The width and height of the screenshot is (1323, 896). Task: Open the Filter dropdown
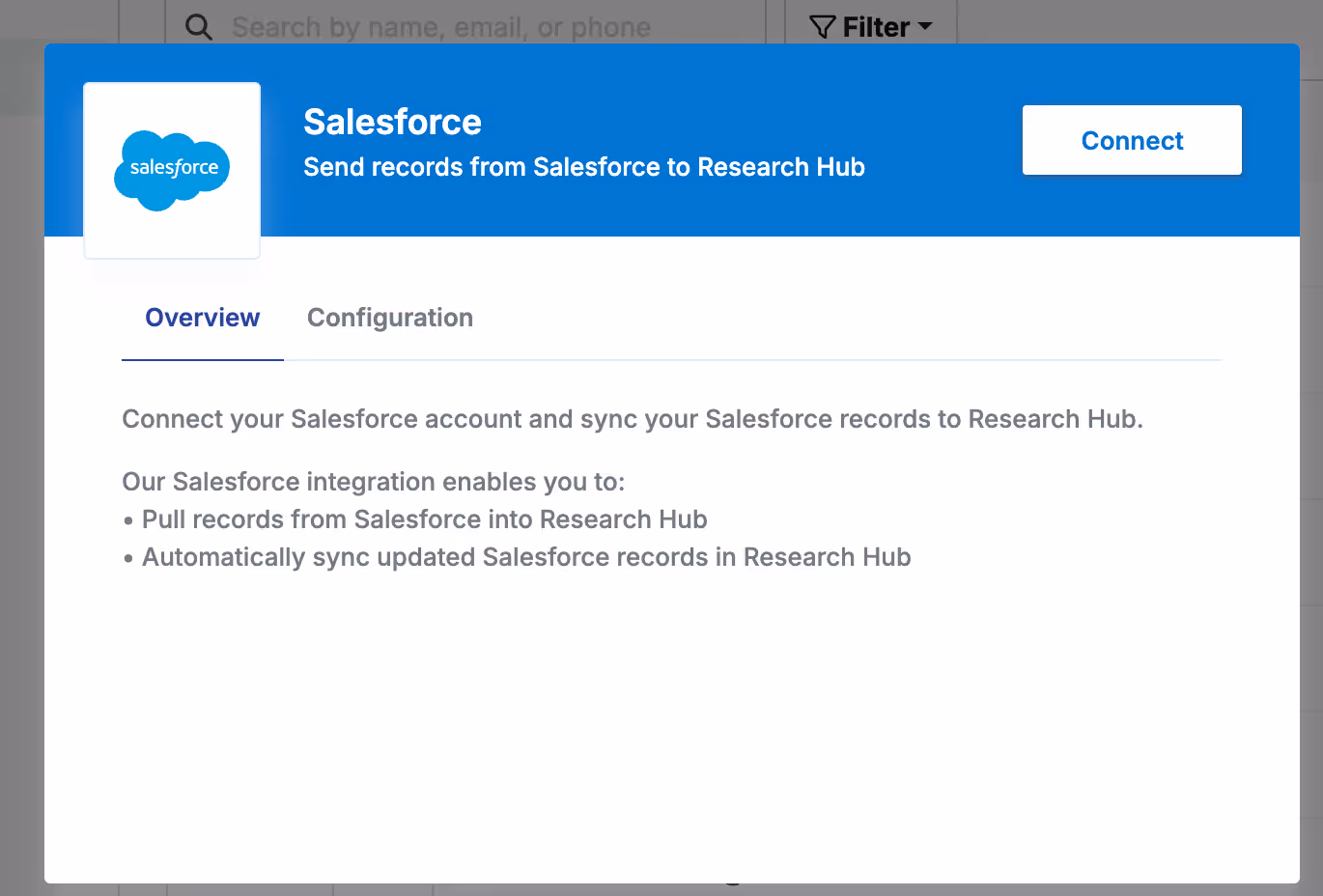[869, 26]
